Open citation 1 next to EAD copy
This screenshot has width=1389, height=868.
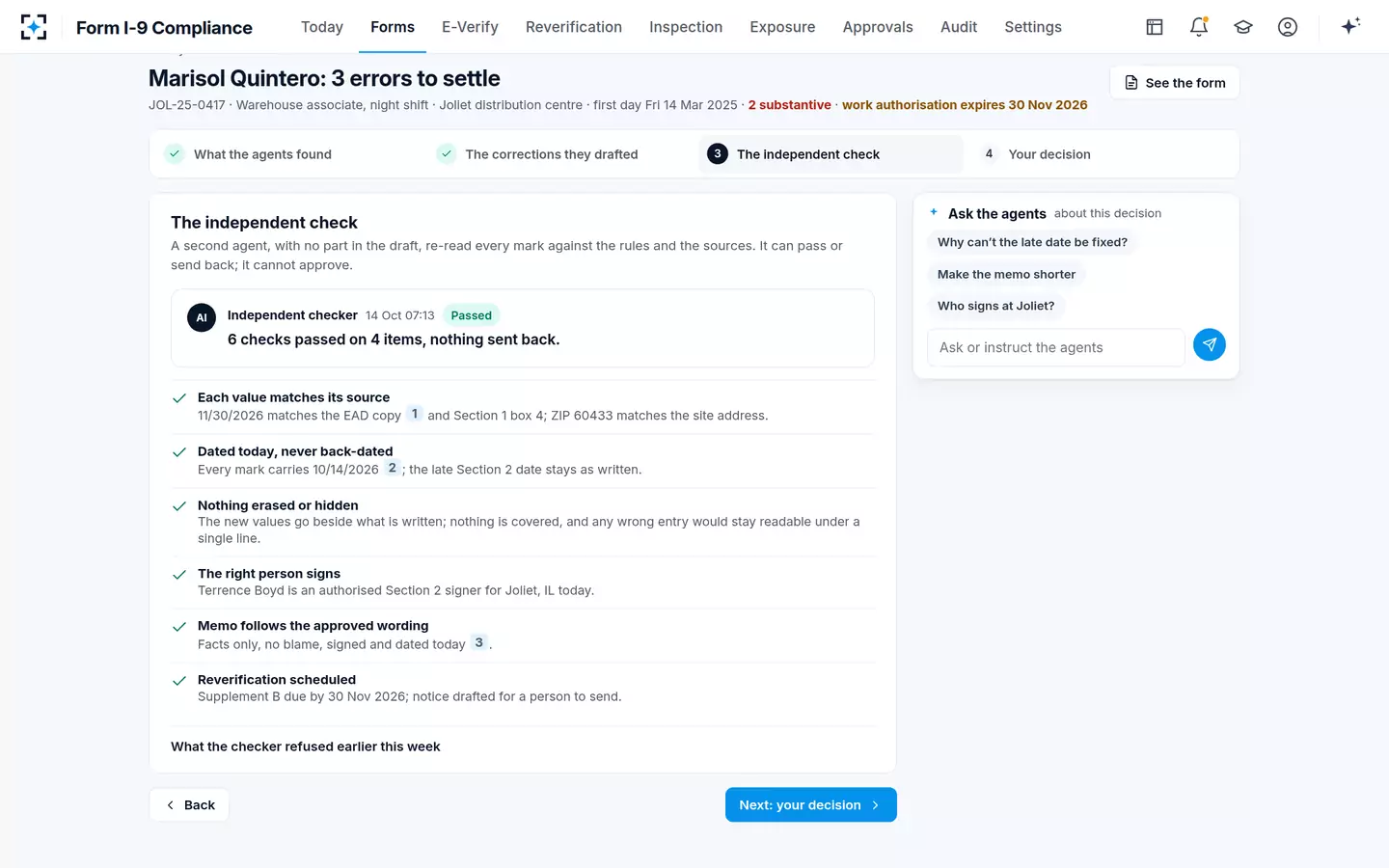415,414
